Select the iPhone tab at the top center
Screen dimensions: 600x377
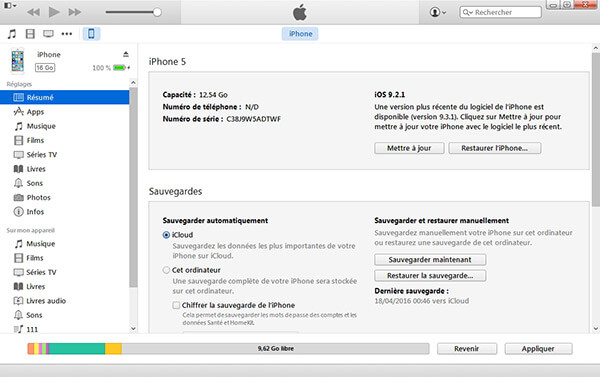300,34
